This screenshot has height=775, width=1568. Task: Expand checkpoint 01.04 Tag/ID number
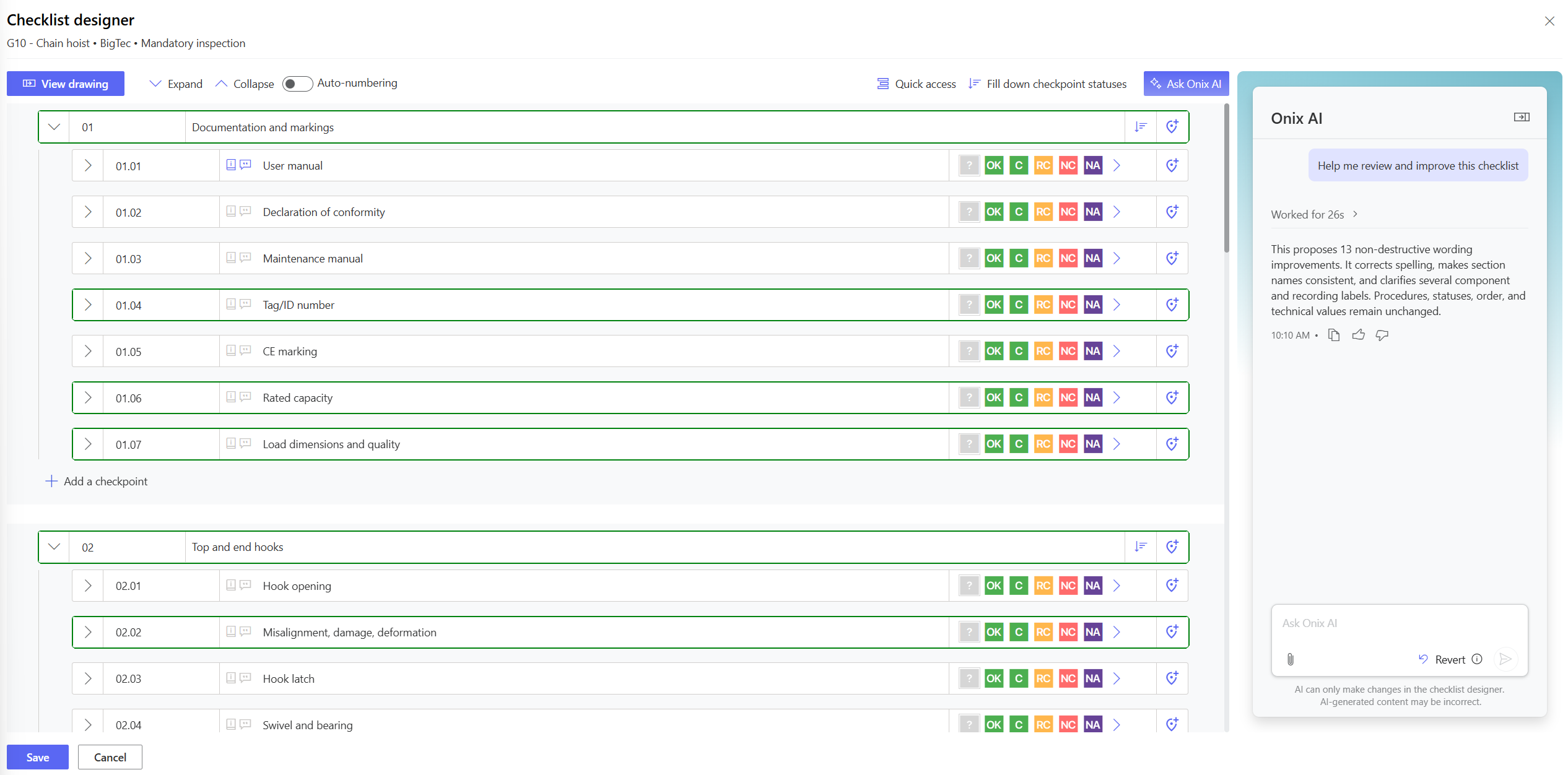pyautogui.click(x=88, y=305)
